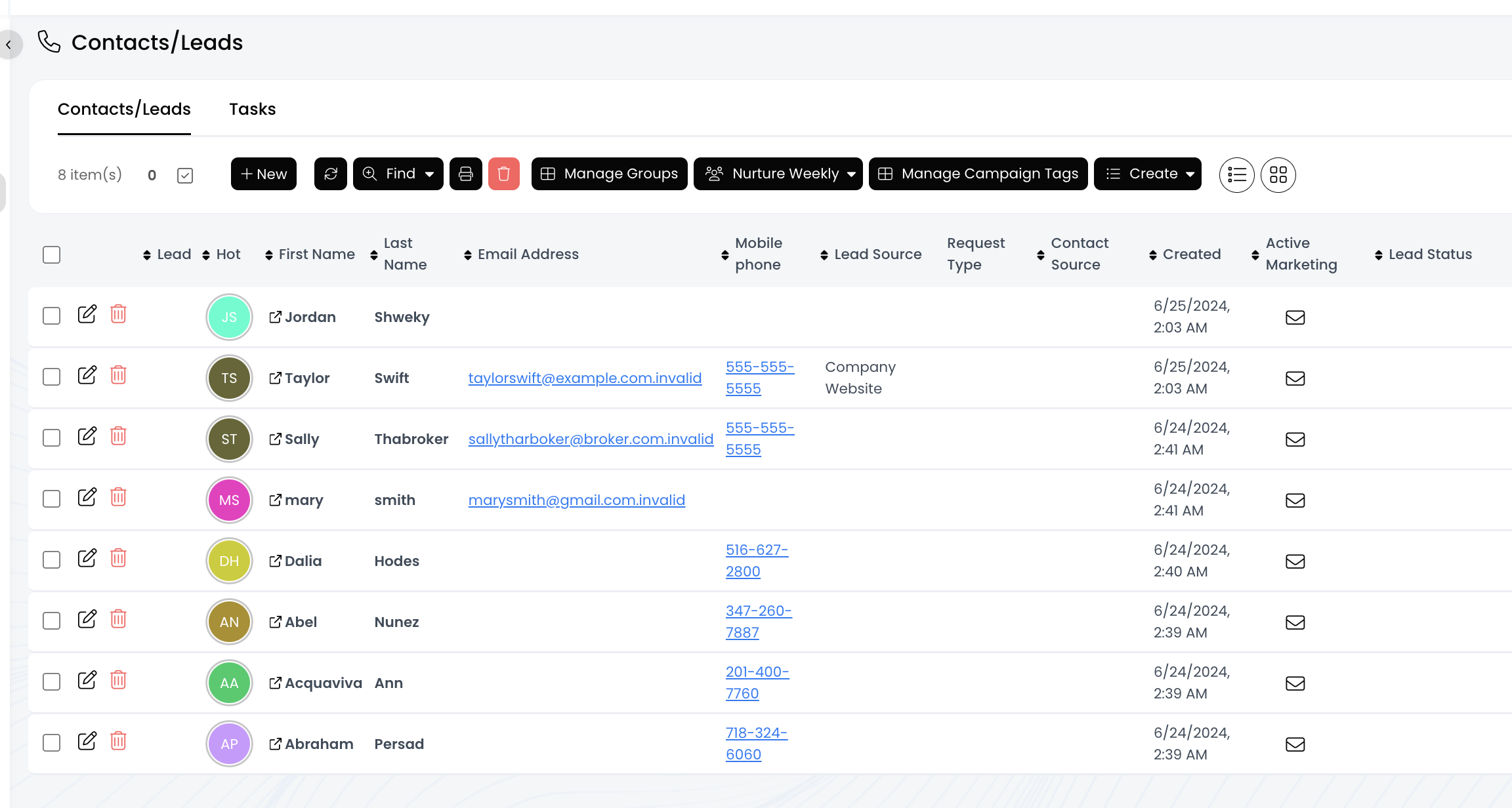This screenshot has height=808, width=1512.
Task: Open taylorswift@example.com.invalid email link
Action: [585, 378]
